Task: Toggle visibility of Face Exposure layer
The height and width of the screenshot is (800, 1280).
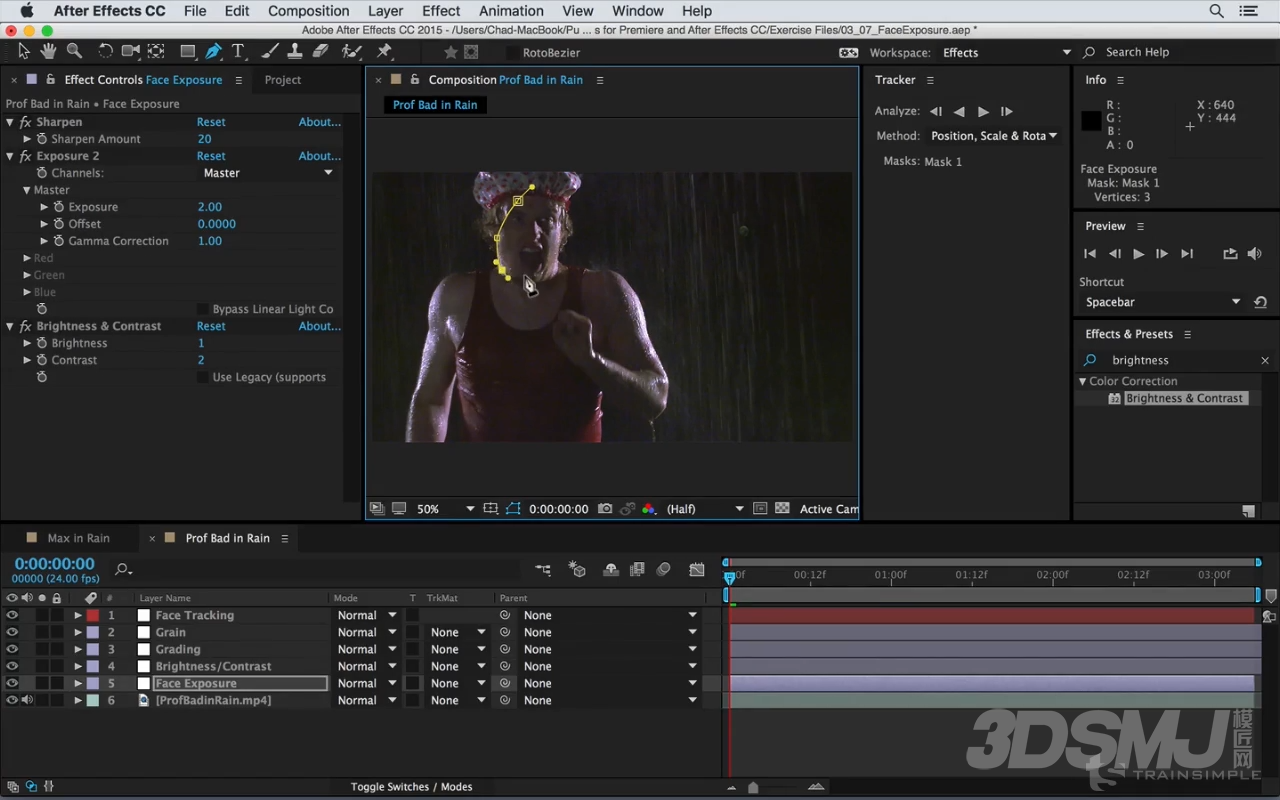Action: coord(12,684)
